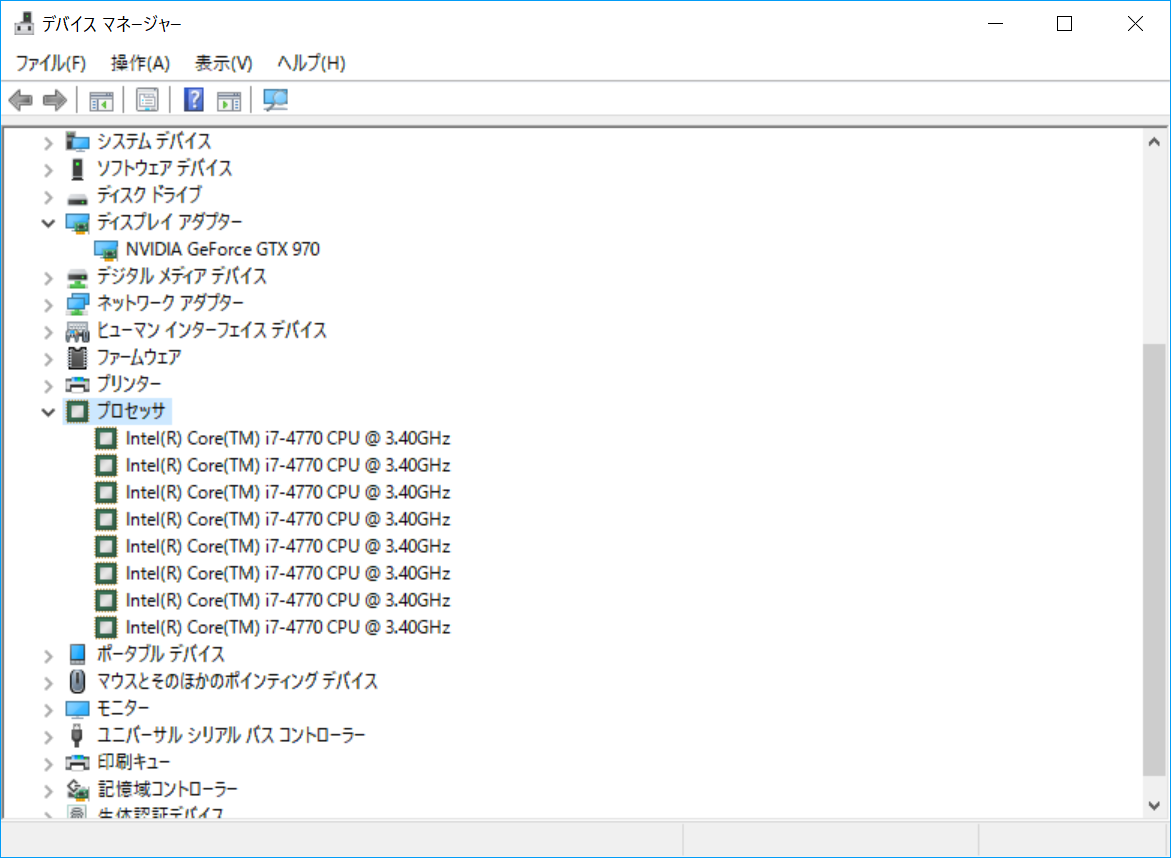Click the プロセッサ category chip icon

point(78,411)
